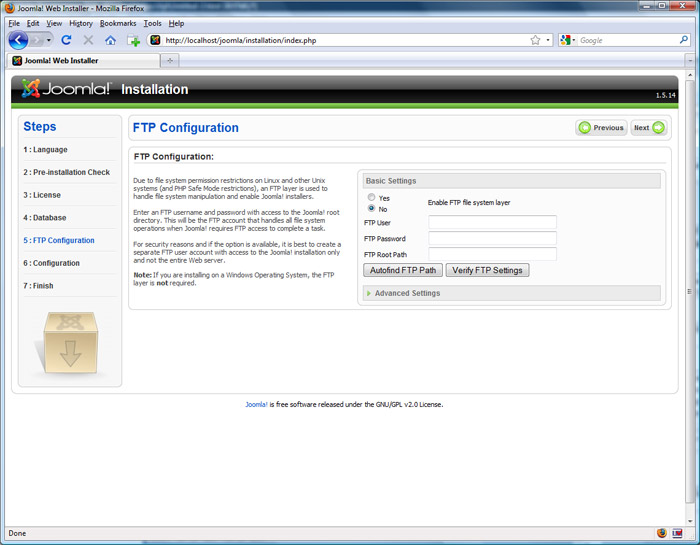
Task: Click the Firefox forward arrow button
Action: point(36,41)
